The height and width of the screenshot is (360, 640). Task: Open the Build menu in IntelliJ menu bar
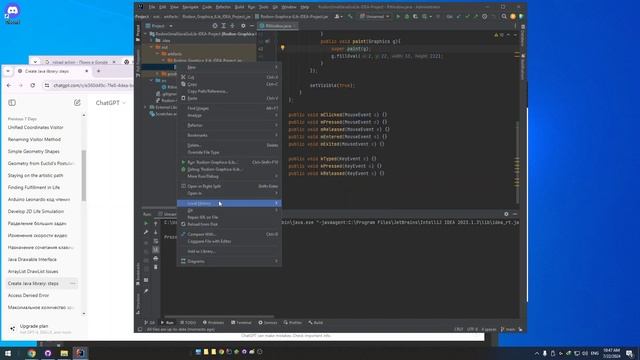pyautogui.click(x=239, y=7)
